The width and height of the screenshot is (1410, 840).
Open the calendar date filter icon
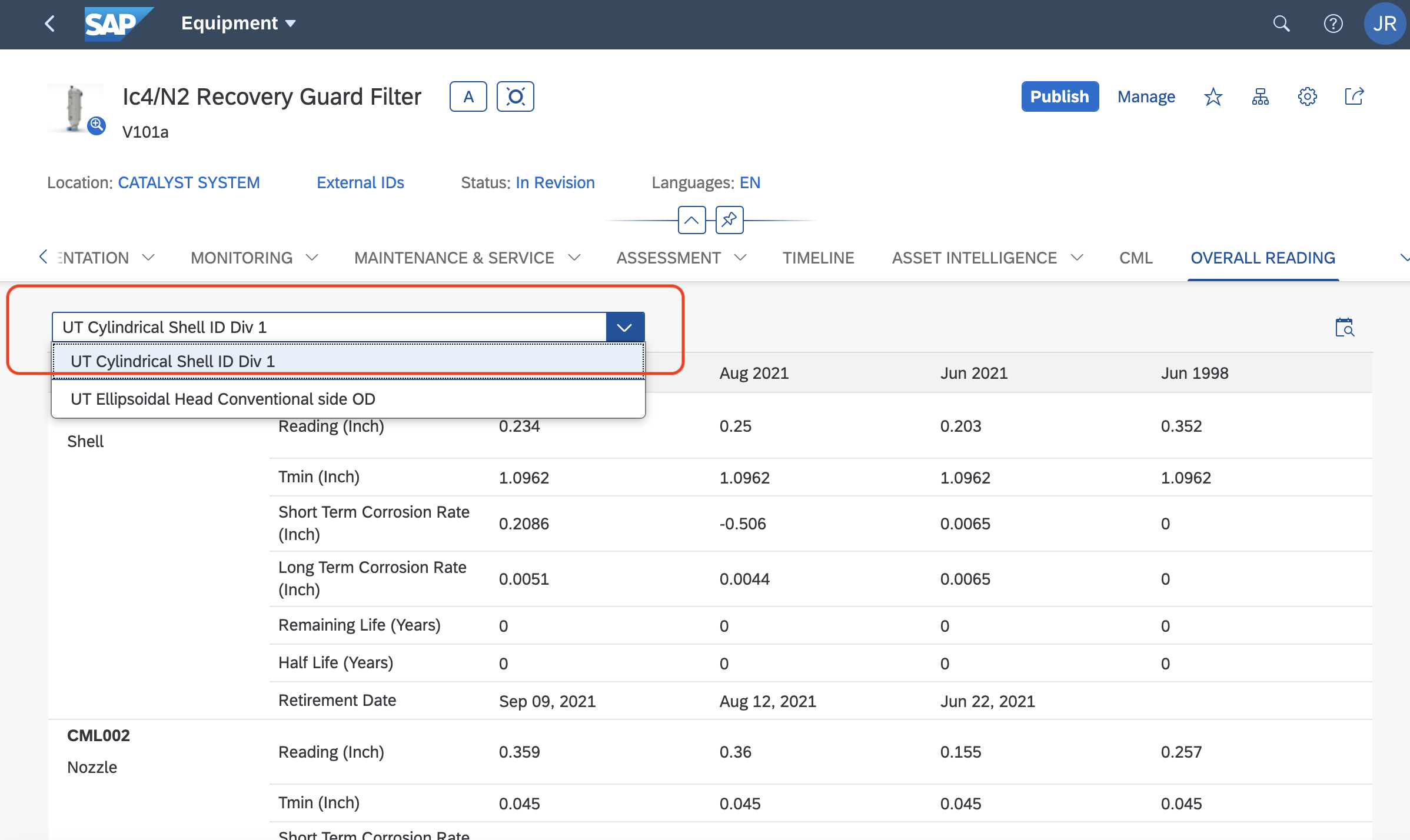1344,328
